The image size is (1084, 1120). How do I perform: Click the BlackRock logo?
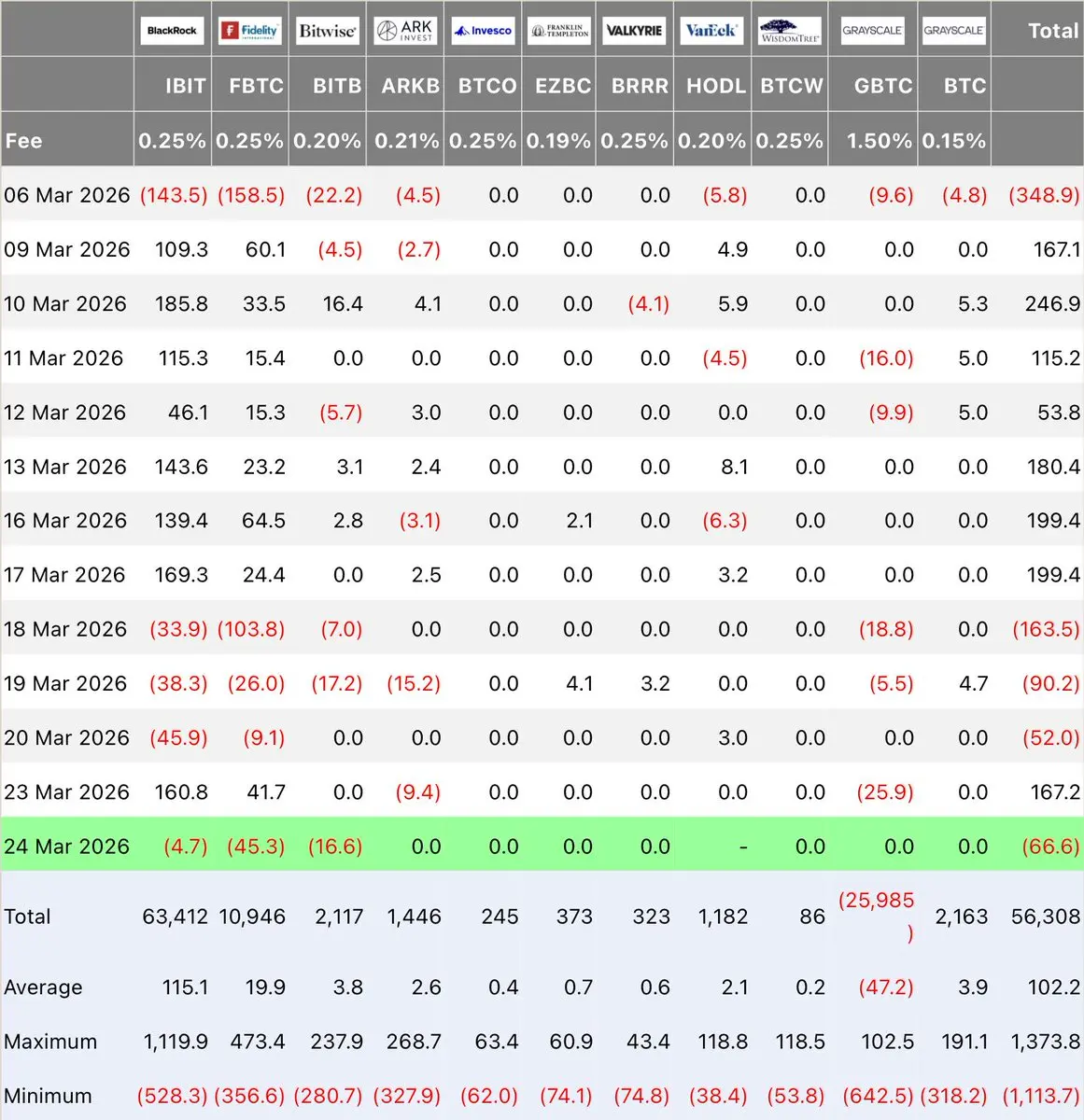(x=173, y=30)
